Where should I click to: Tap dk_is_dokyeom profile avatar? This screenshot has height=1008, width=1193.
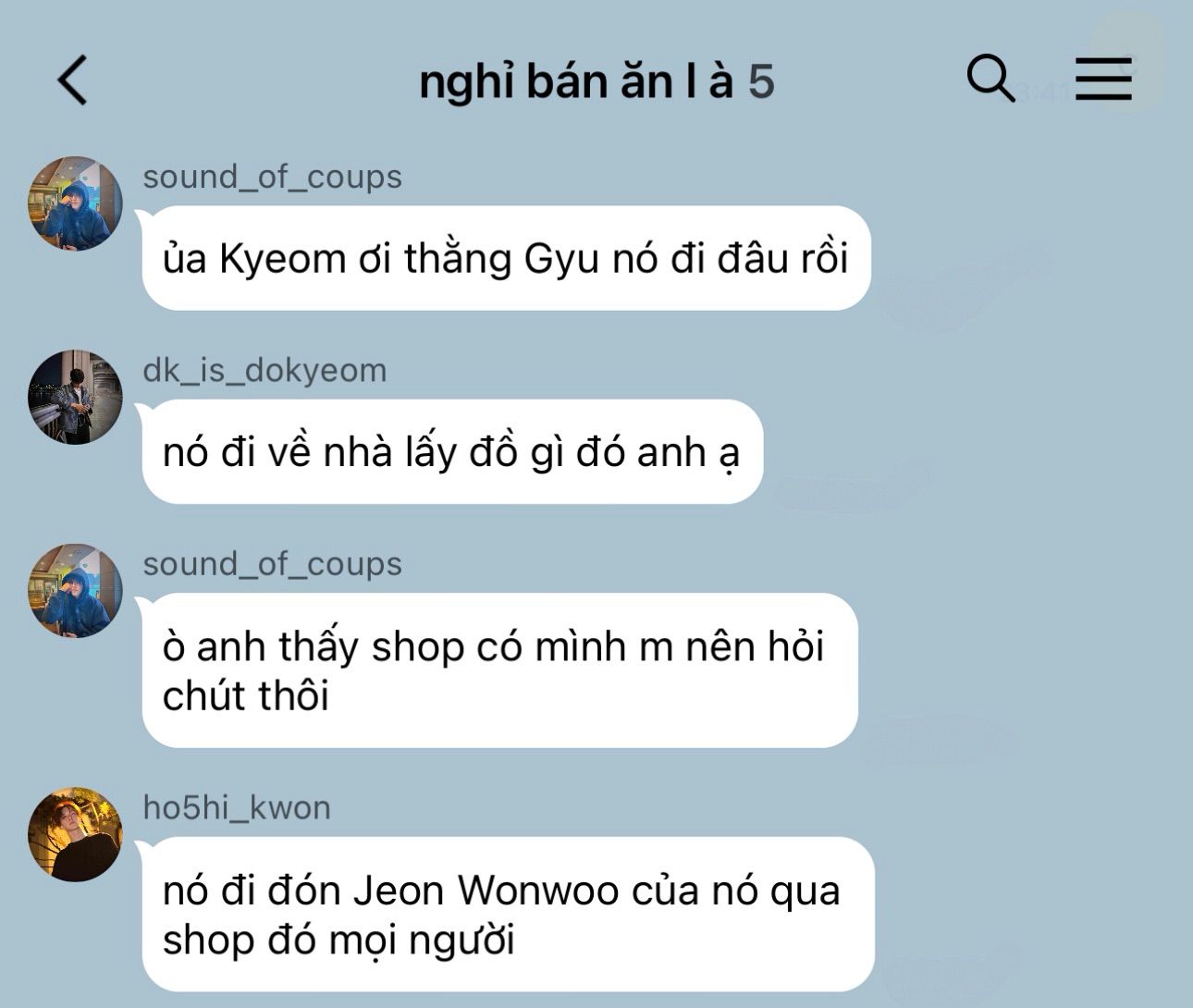(x=75, y=398)
